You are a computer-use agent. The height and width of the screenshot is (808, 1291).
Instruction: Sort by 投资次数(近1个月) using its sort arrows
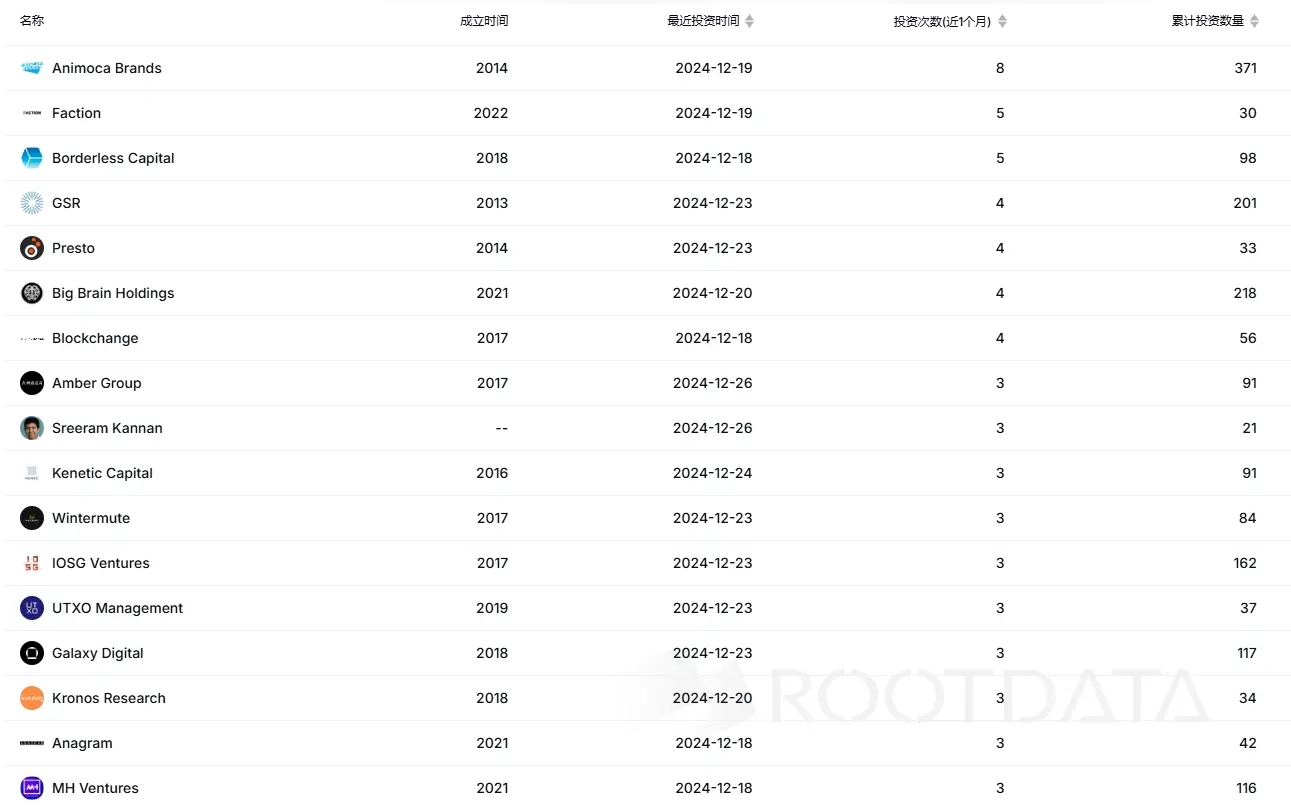1003,21
